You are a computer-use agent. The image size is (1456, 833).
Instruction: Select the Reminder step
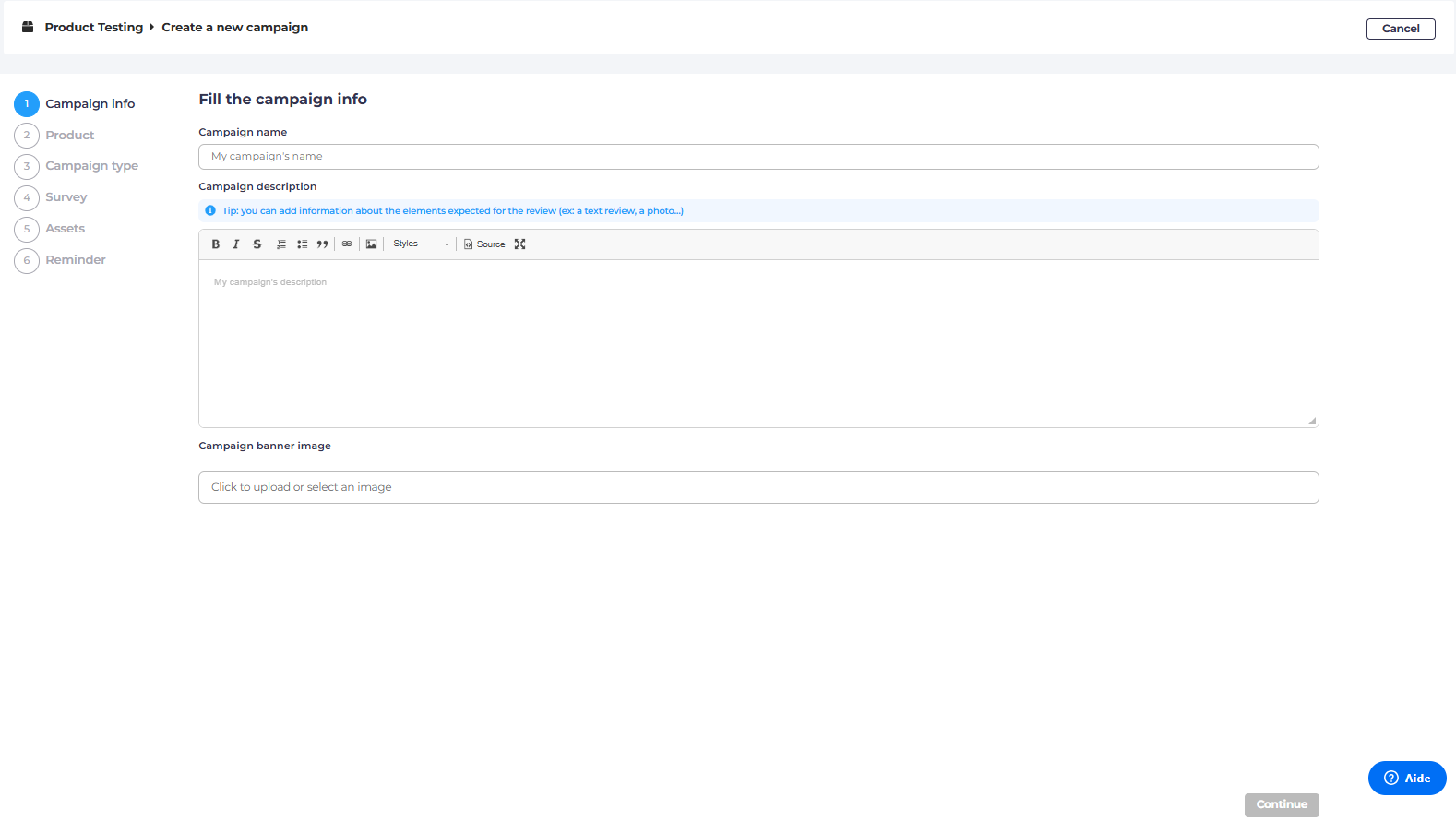point(61,260)
